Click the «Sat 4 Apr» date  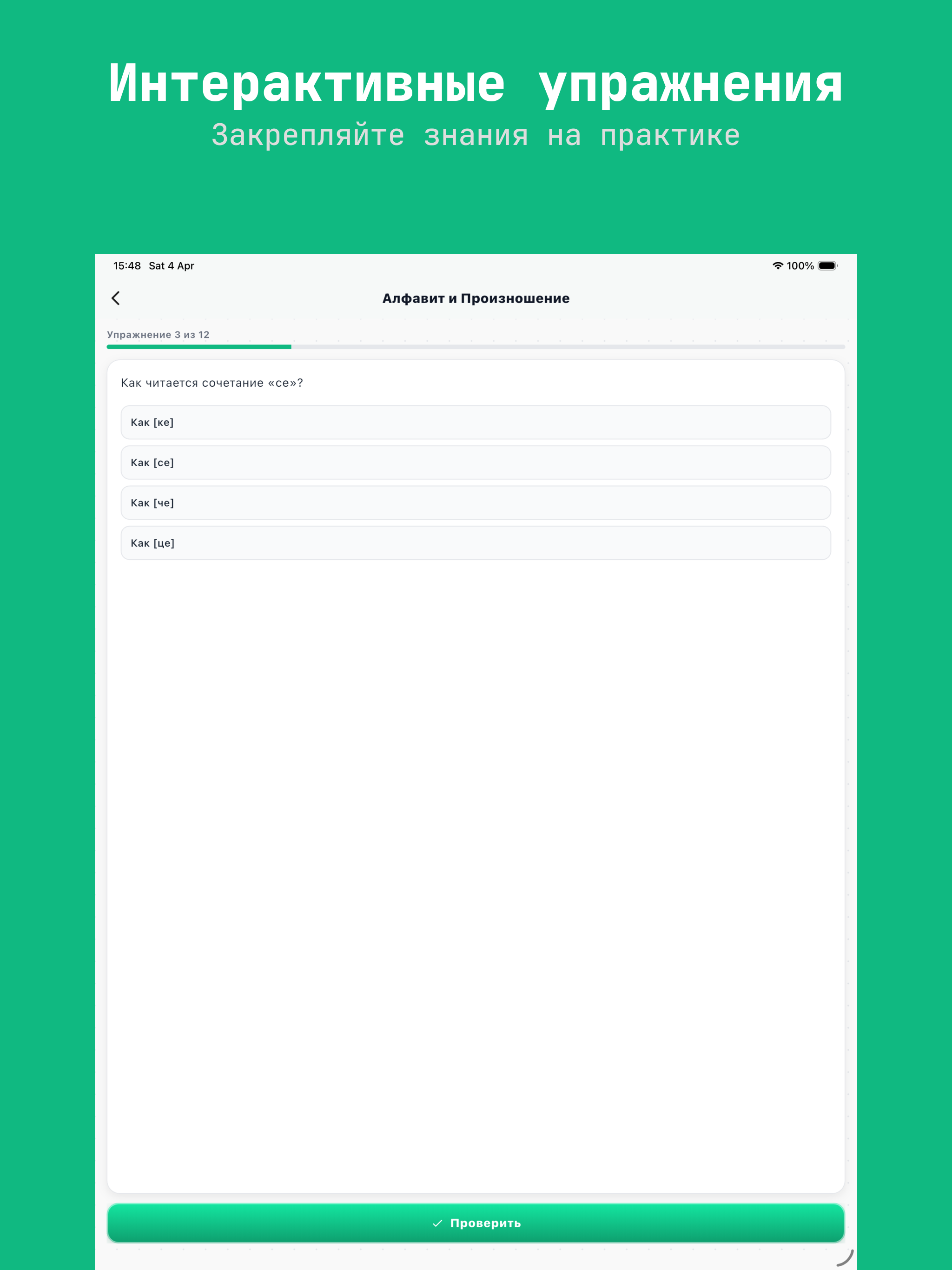pyautogui.click(x=171, y=266)
